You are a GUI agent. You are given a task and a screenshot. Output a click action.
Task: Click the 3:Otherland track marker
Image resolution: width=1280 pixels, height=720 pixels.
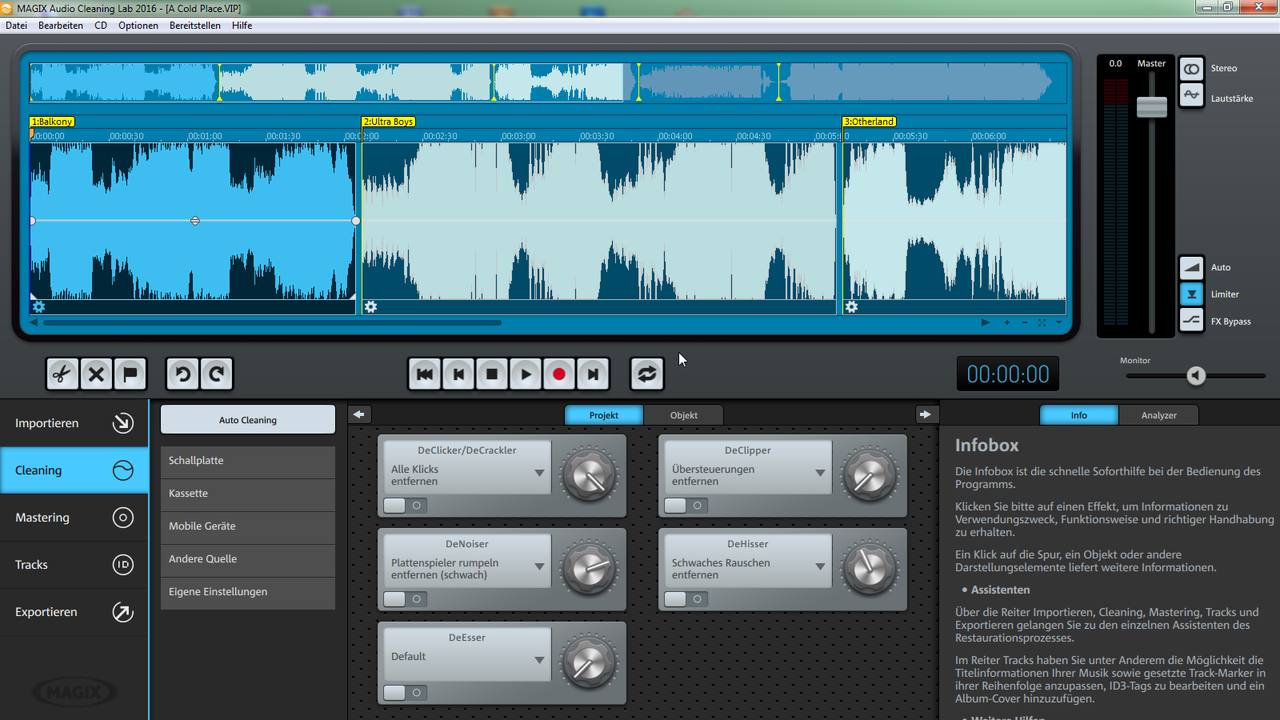(x=869, y=121)
